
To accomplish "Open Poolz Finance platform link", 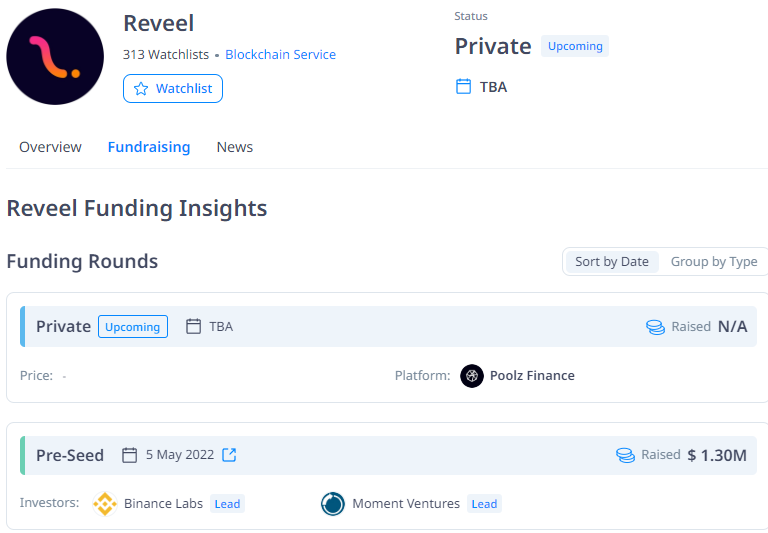I will point(532,376).
